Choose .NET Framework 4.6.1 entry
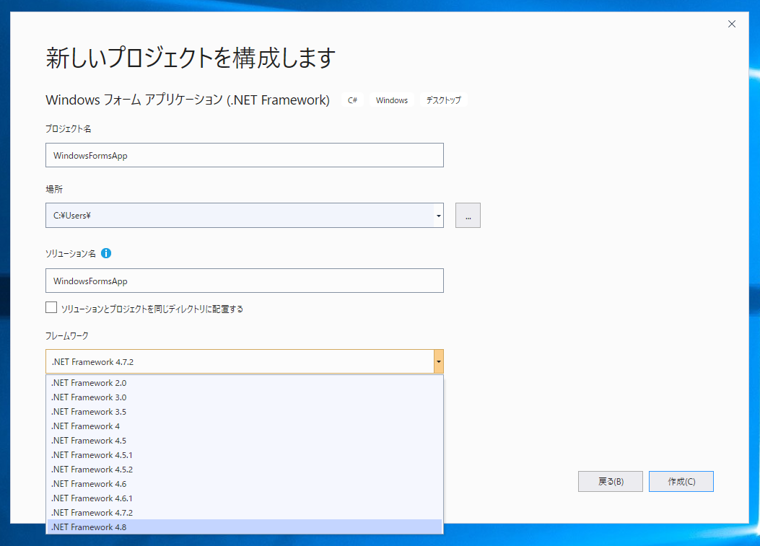This screenshot has width=760, height=546. (244, 498)
